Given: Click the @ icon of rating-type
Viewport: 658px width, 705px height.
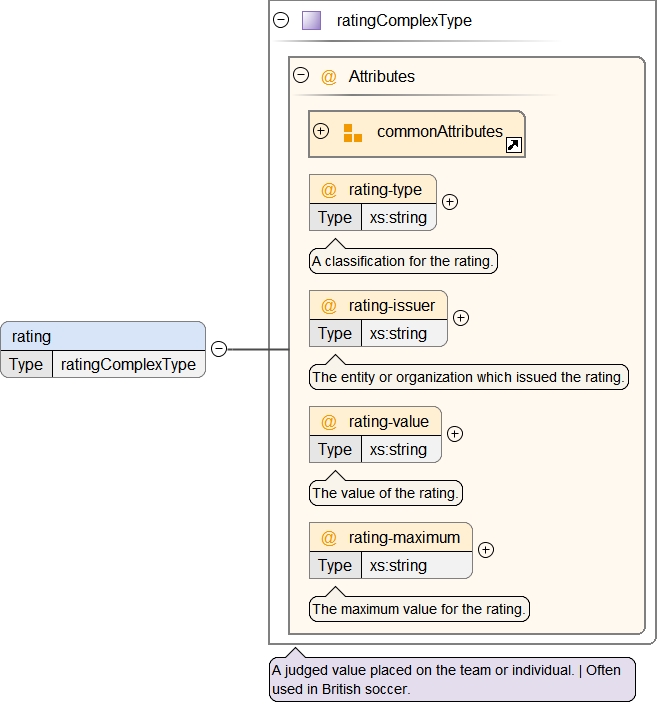Looking at the screenshot, I should coord(328,190).
